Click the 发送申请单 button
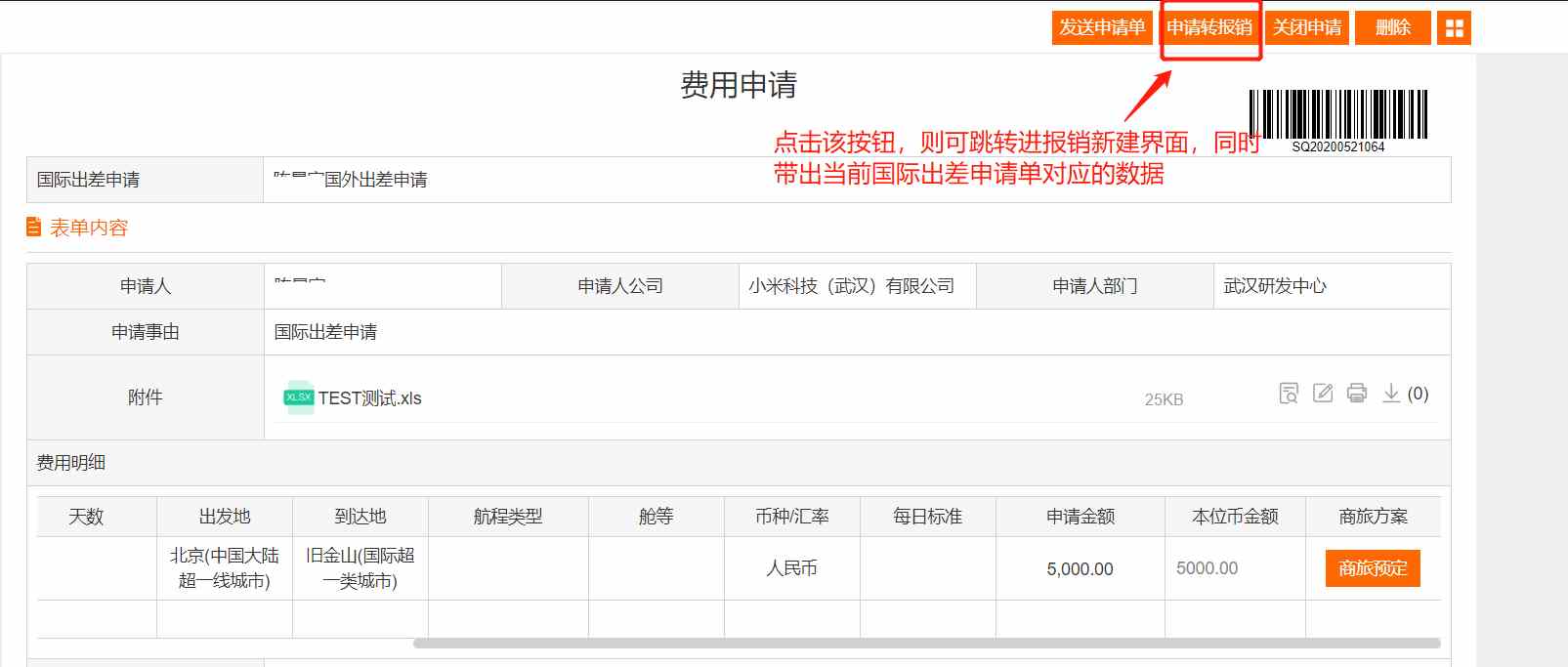Image resolution: width=1568 pixels, height=667 pixels. pos(1102,27)
